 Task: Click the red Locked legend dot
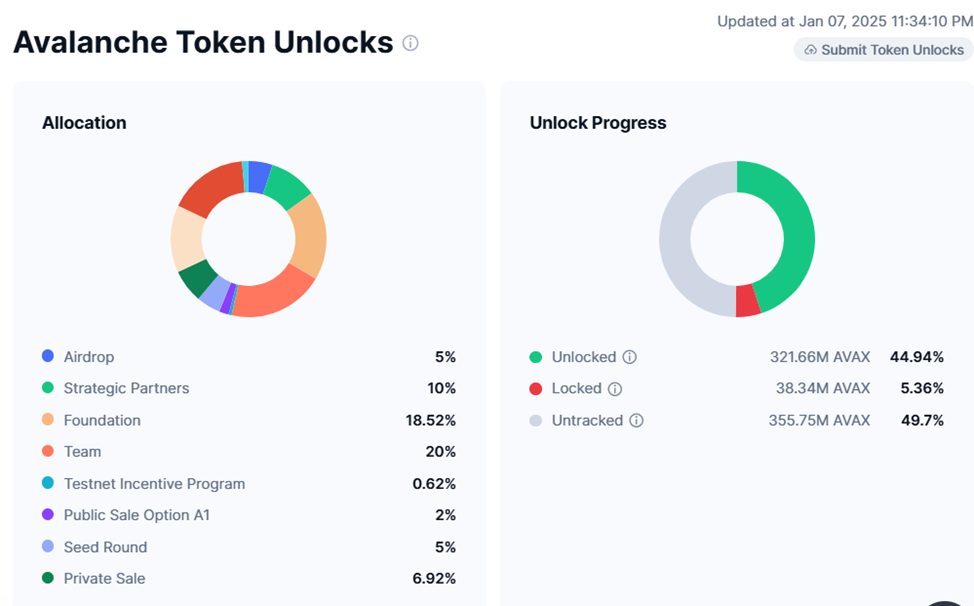pos(536,389)
